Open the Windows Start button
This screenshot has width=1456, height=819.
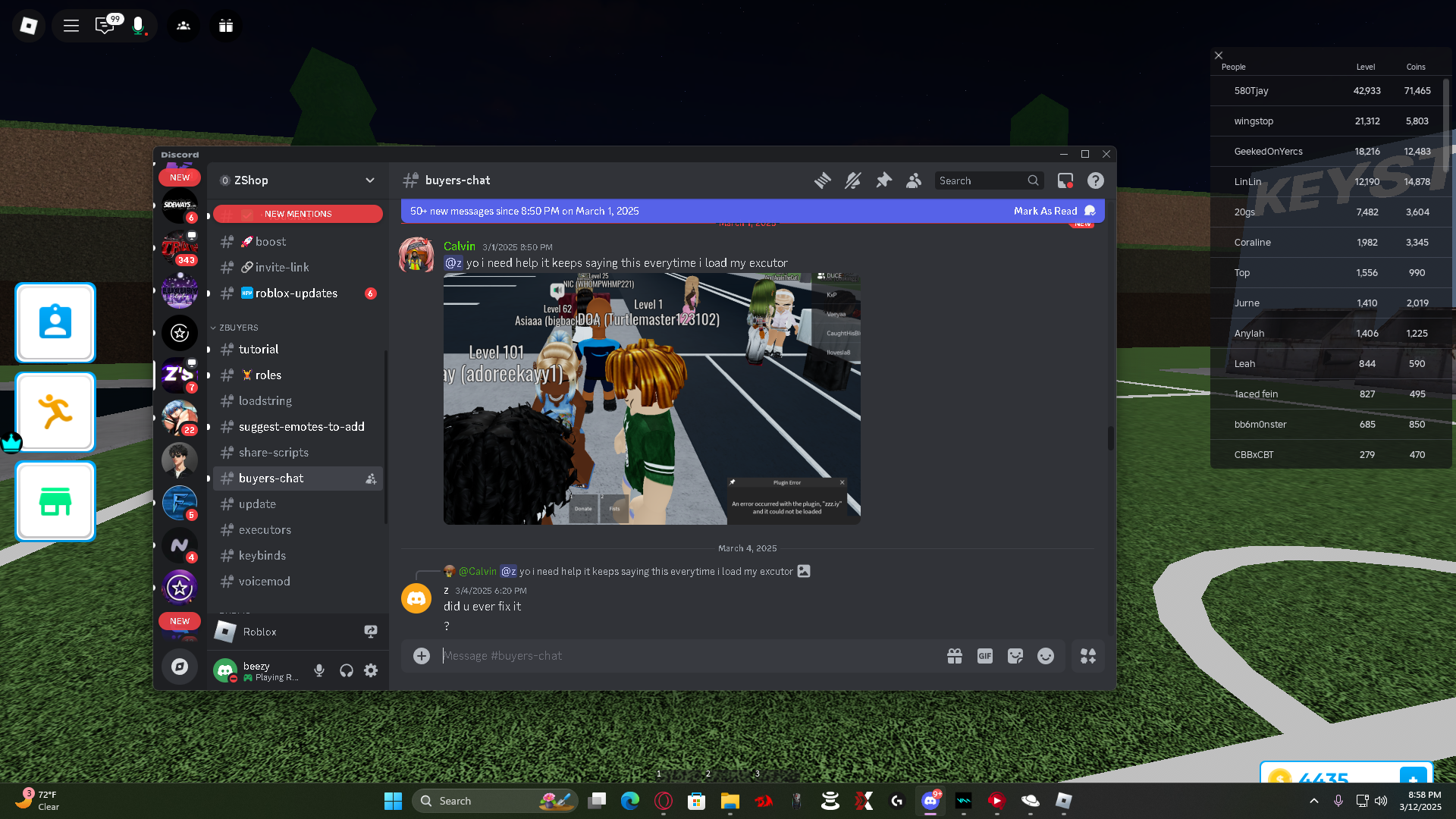[x=393, y=801]
